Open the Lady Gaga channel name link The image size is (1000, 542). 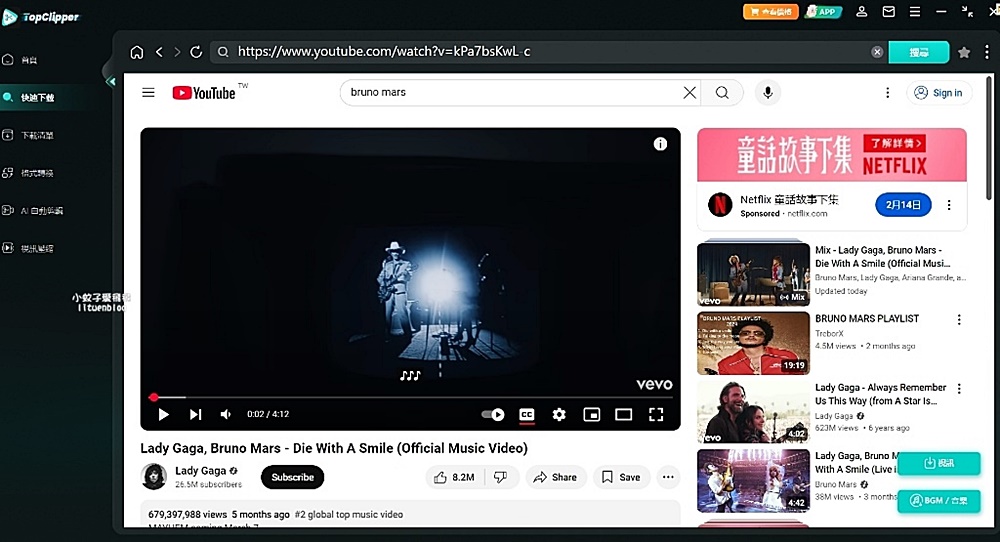point(200,471)
